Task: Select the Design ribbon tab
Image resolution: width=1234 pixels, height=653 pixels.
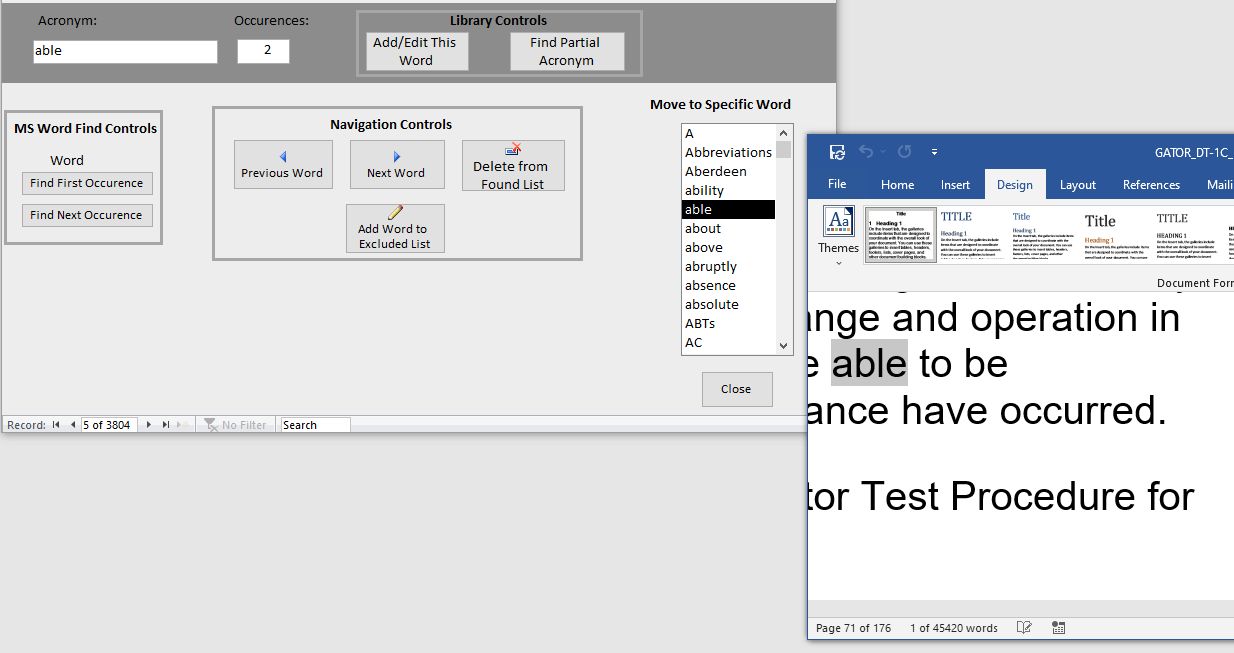Action: coord(1014,184)
